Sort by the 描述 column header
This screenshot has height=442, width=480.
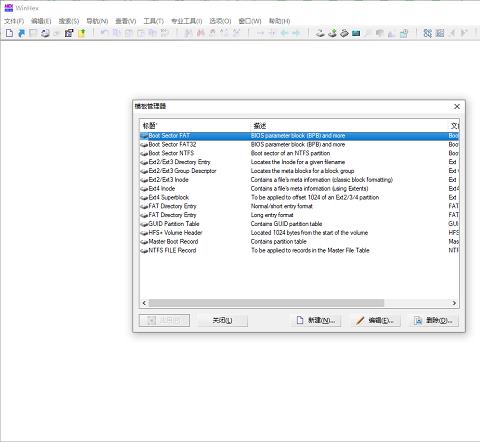click(x=349, y=126)
